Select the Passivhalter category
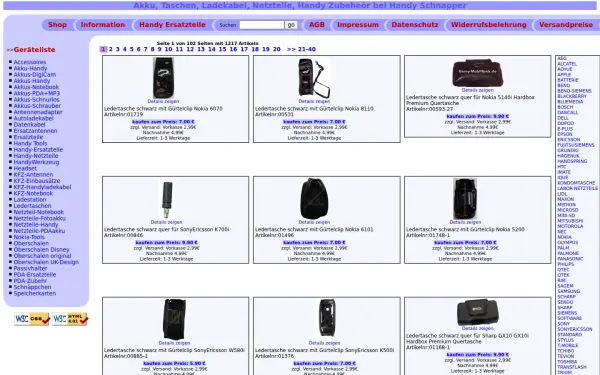 click(x=31, y=268)
